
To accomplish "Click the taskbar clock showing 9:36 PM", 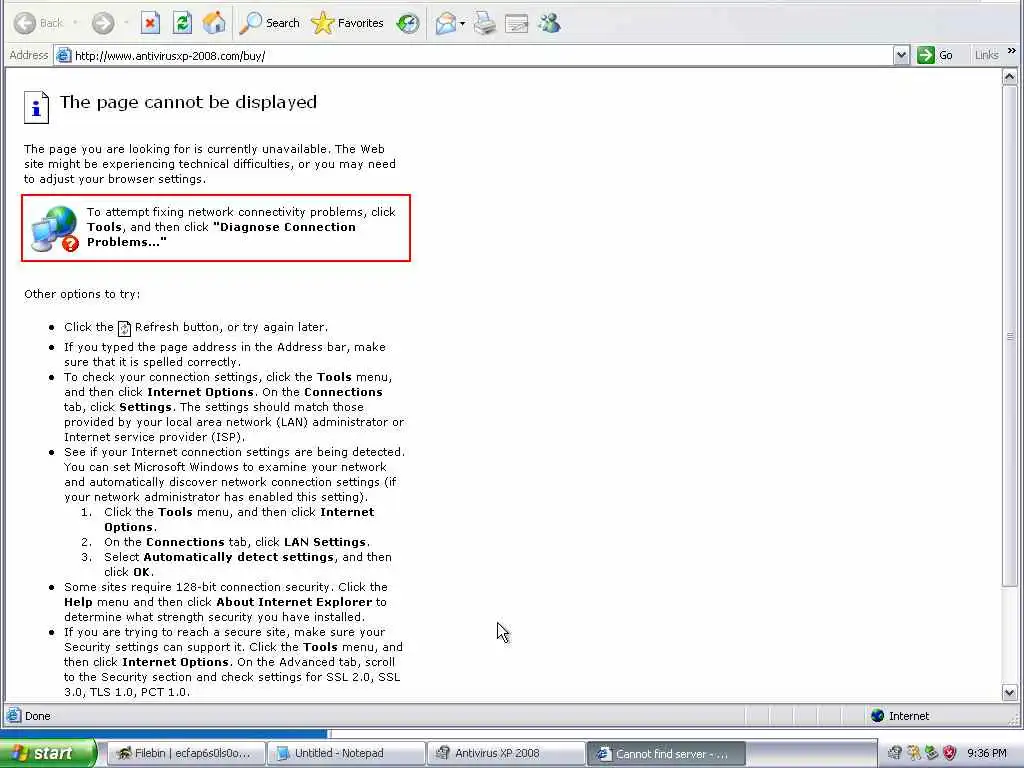I will point(986,753).
